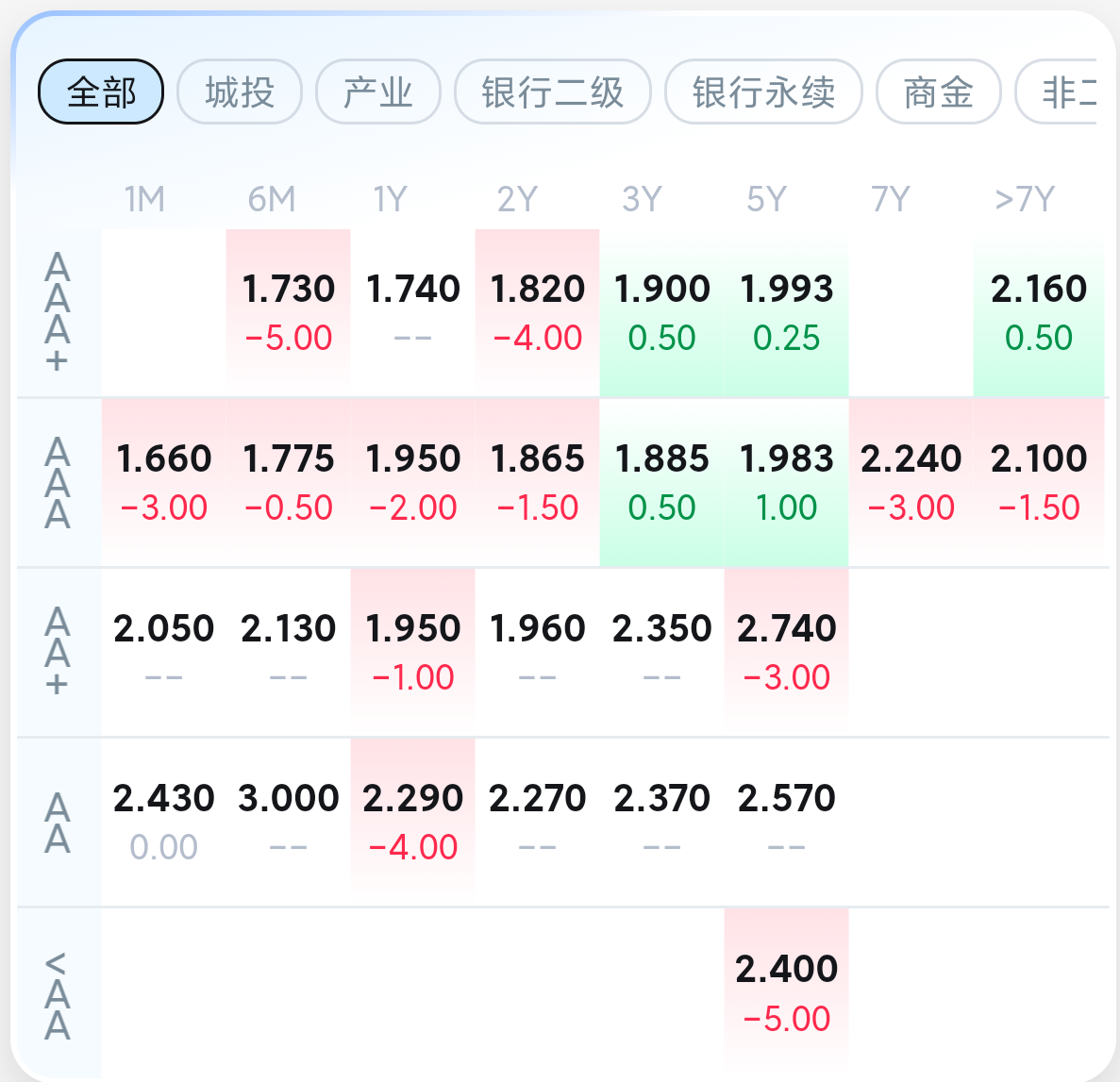Select the 银行永续 tab
The height and width of the screenshot is (1082, 1120).
762,92
